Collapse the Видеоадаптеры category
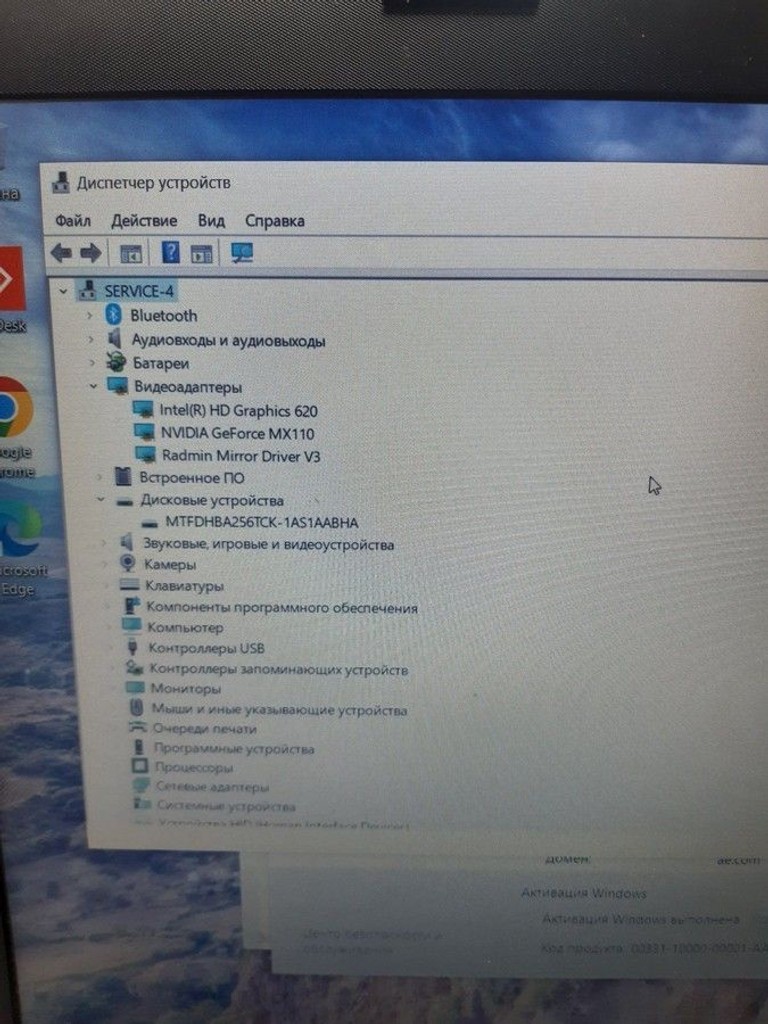The width and height of the screenshot is (768, 1024). (x=93, y=387)
